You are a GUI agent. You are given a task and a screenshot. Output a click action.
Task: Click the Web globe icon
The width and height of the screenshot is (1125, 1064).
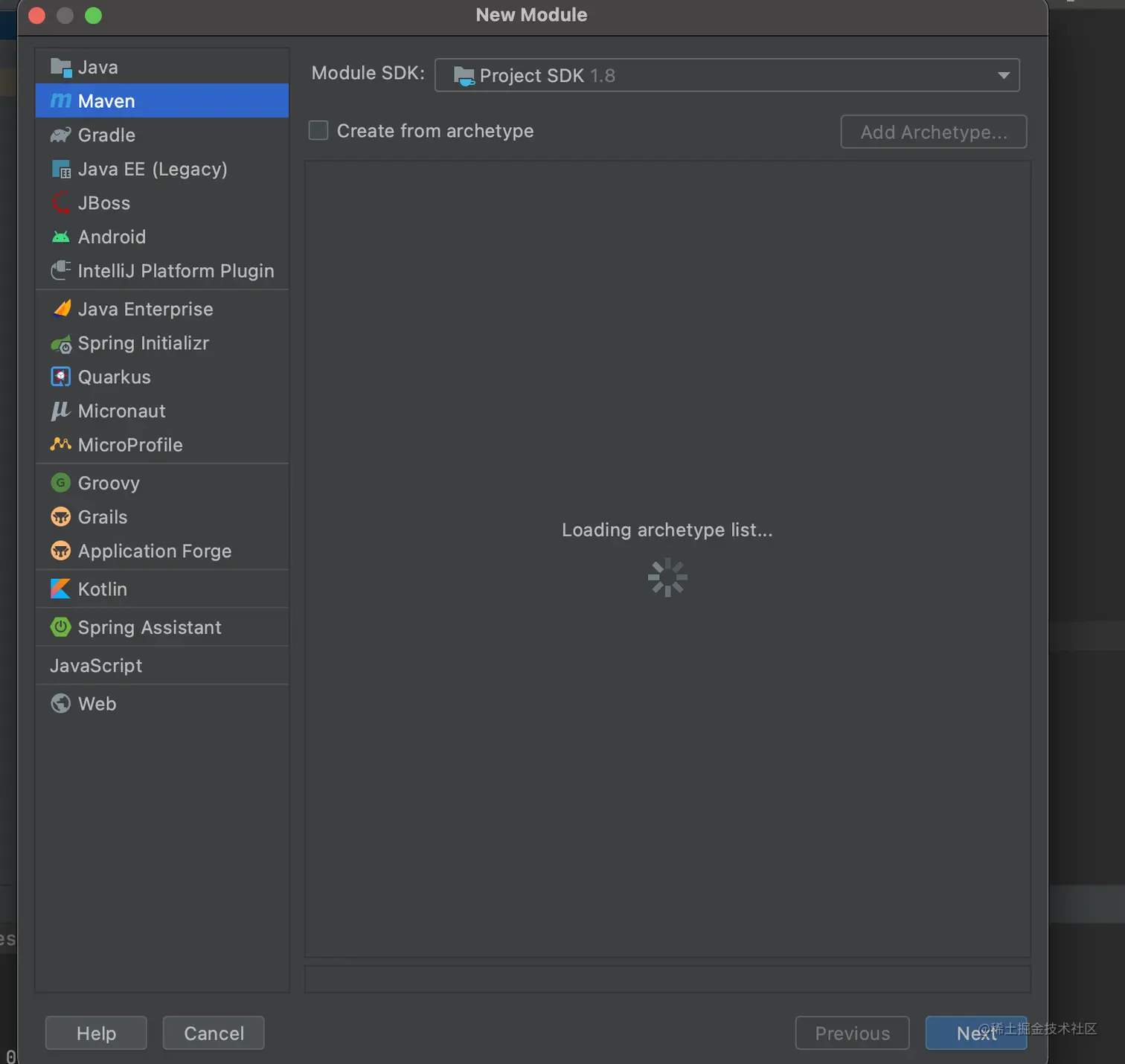click(61, 703)
